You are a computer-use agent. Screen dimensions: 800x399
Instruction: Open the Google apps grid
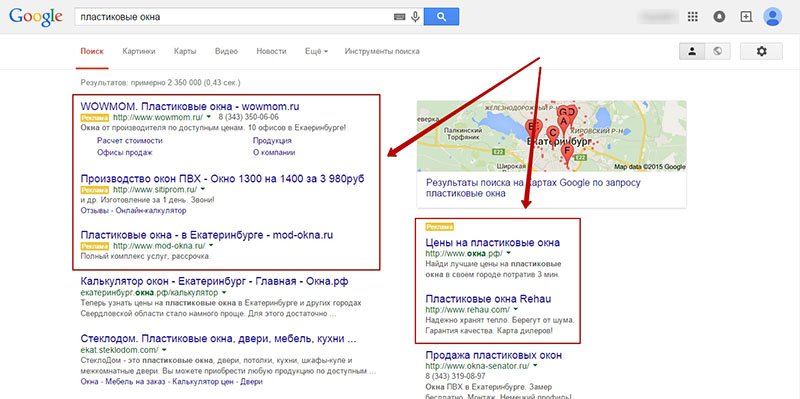click(692, 17)
